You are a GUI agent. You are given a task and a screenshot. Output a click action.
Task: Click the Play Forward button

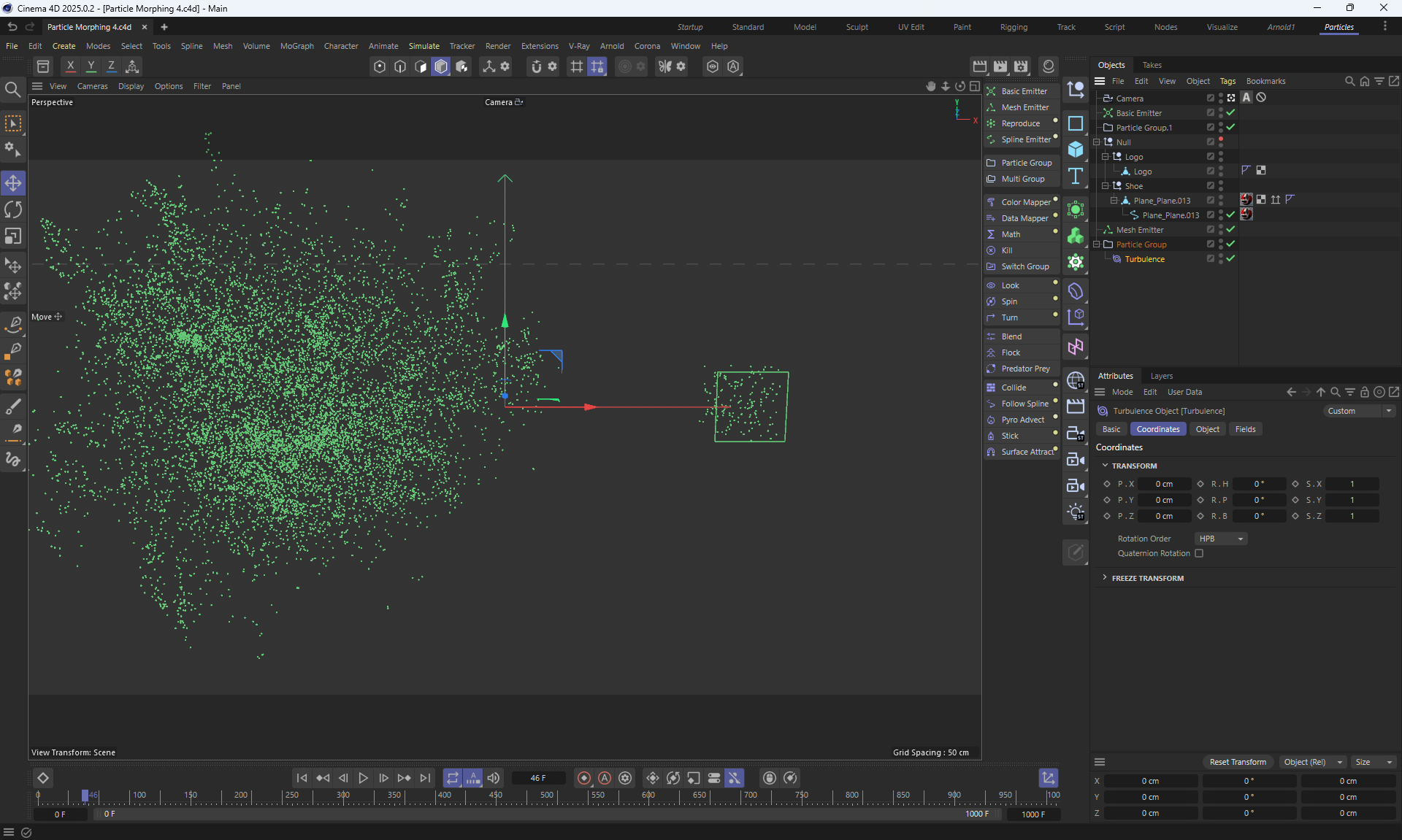363,778
